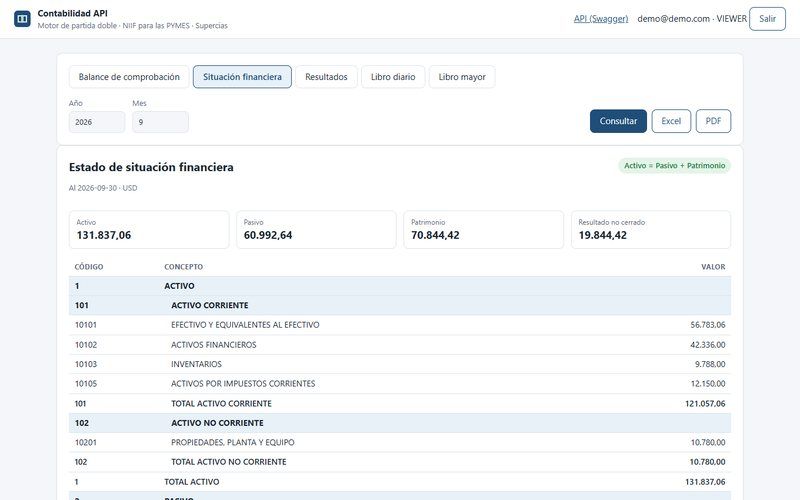Viewport: 800px width, 500px height.
Task: Select the Resultado no cerrado card 19.844,42
Action: click(x=651, y=230)
